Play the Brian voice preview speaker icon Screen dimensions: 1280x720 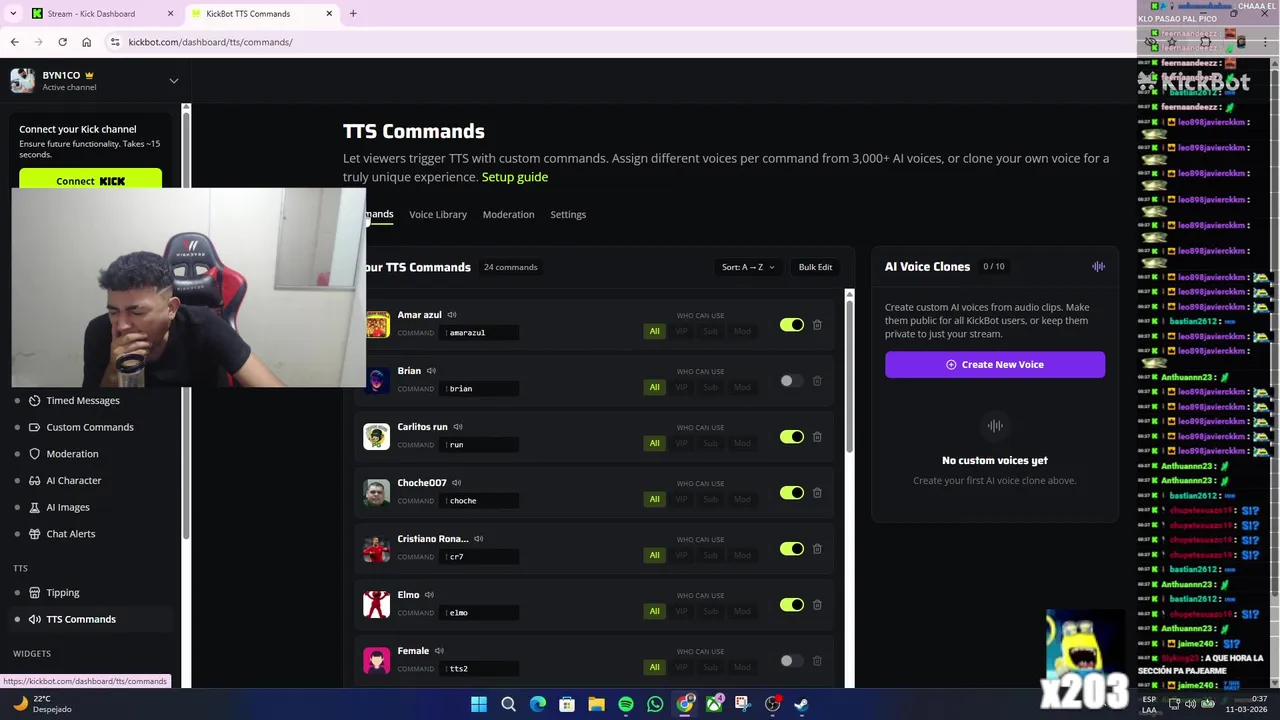(431, 371)
